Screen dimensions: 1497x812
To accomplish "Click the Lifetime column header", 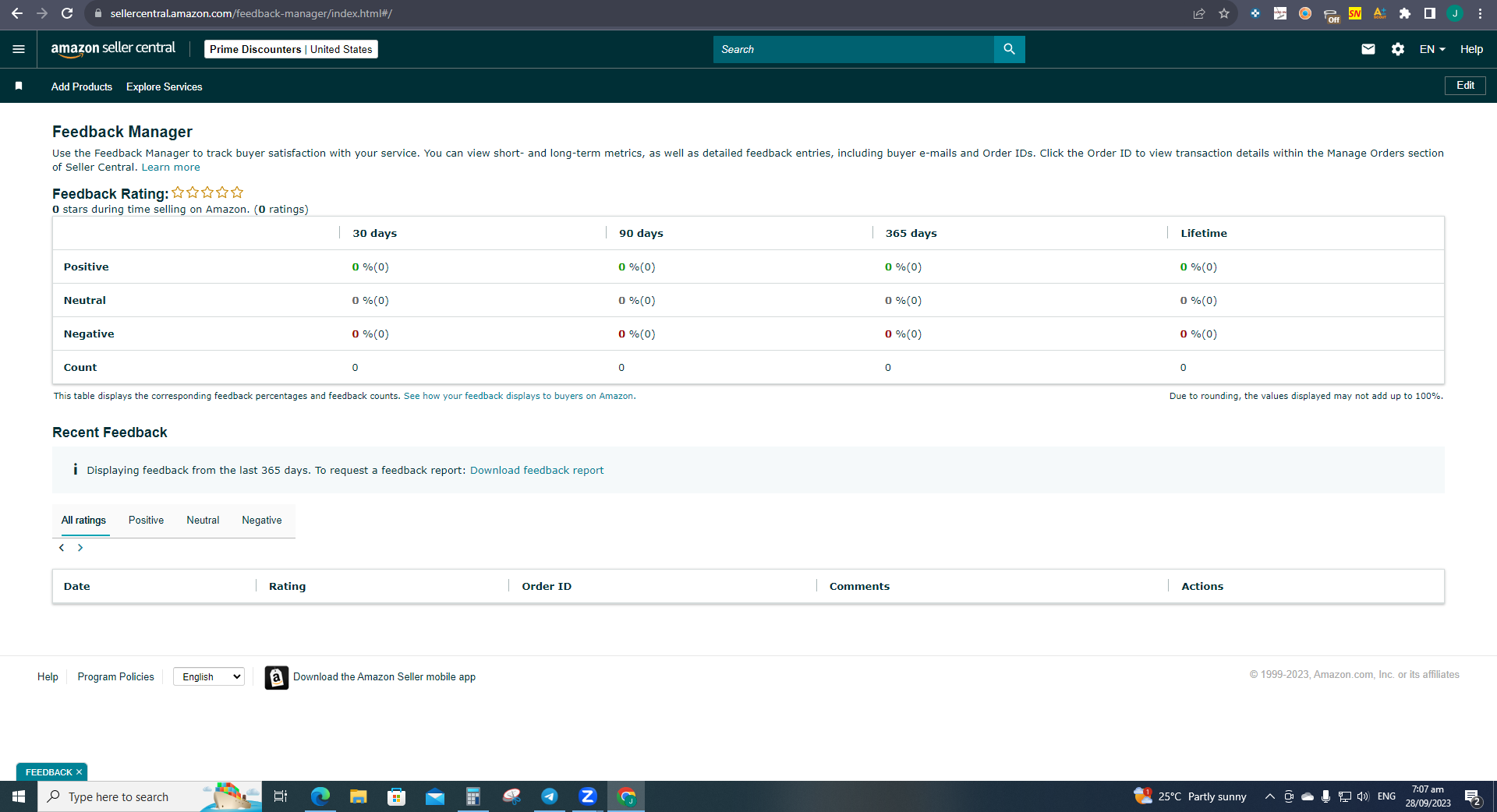I will [1204, 233].
